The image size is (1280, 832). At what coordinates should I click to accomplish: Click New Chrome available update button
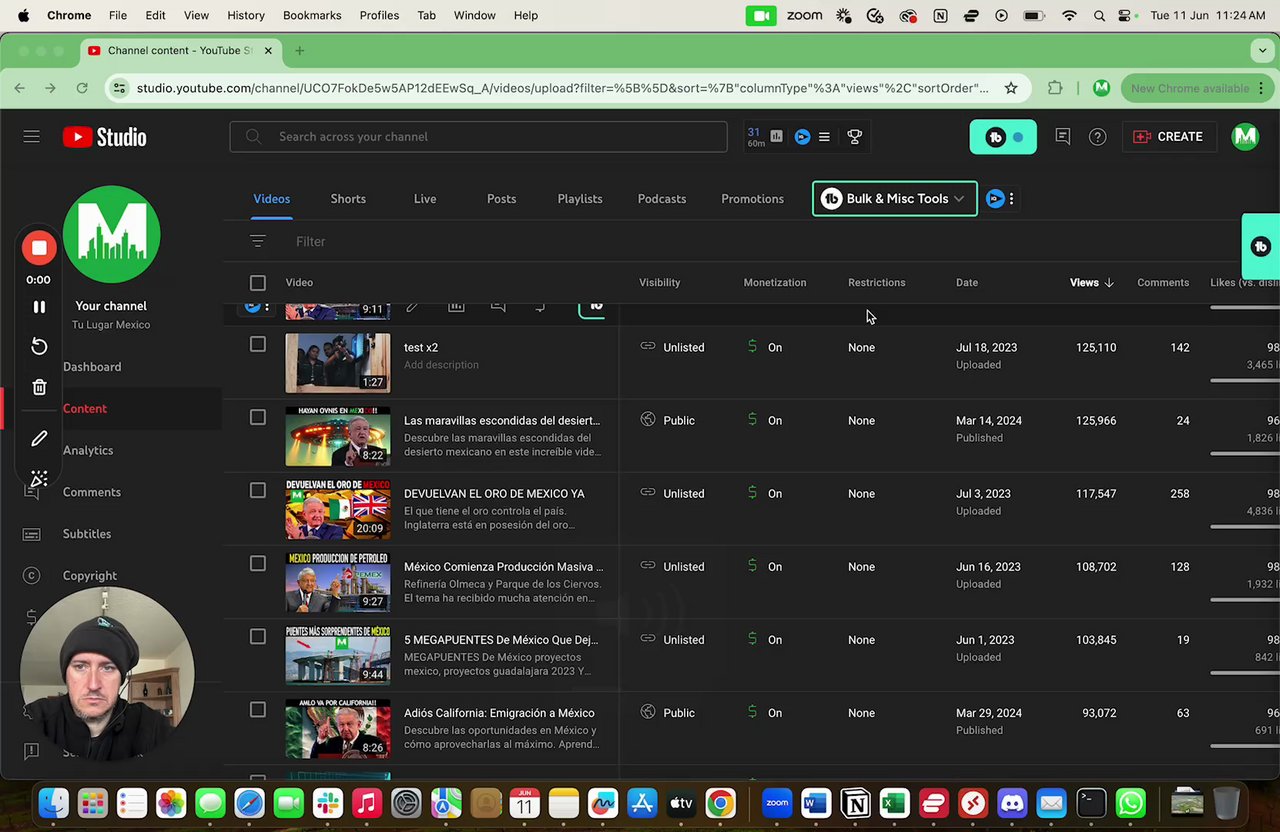pos(1196,88)
